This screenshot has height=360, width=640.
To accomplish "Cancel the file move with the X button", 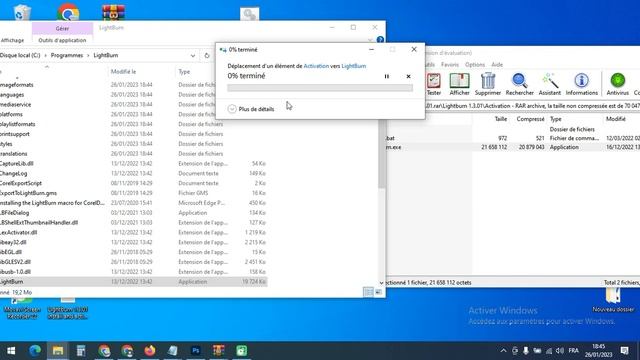I will point(408,76).
